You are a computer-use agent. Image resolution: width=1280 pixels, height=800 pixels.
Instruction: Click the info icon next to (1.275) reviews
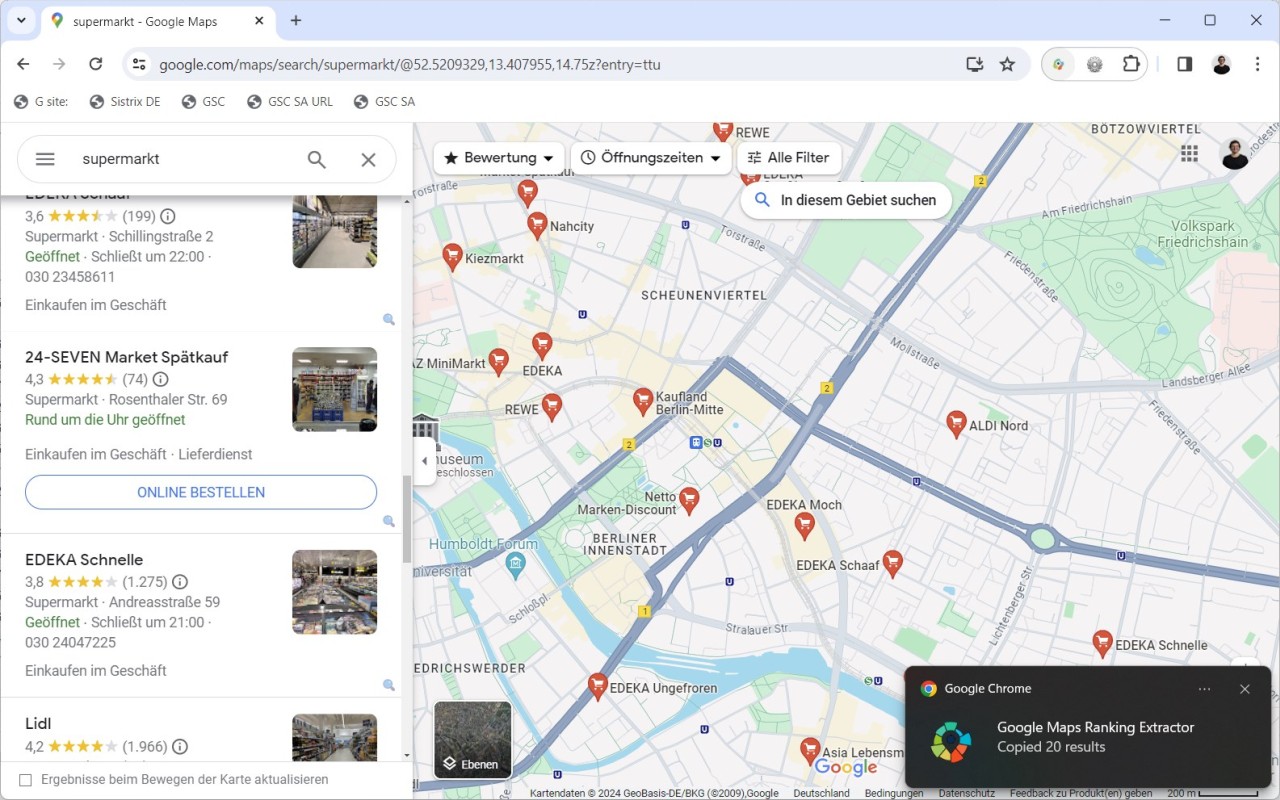[x=180, y=582]
